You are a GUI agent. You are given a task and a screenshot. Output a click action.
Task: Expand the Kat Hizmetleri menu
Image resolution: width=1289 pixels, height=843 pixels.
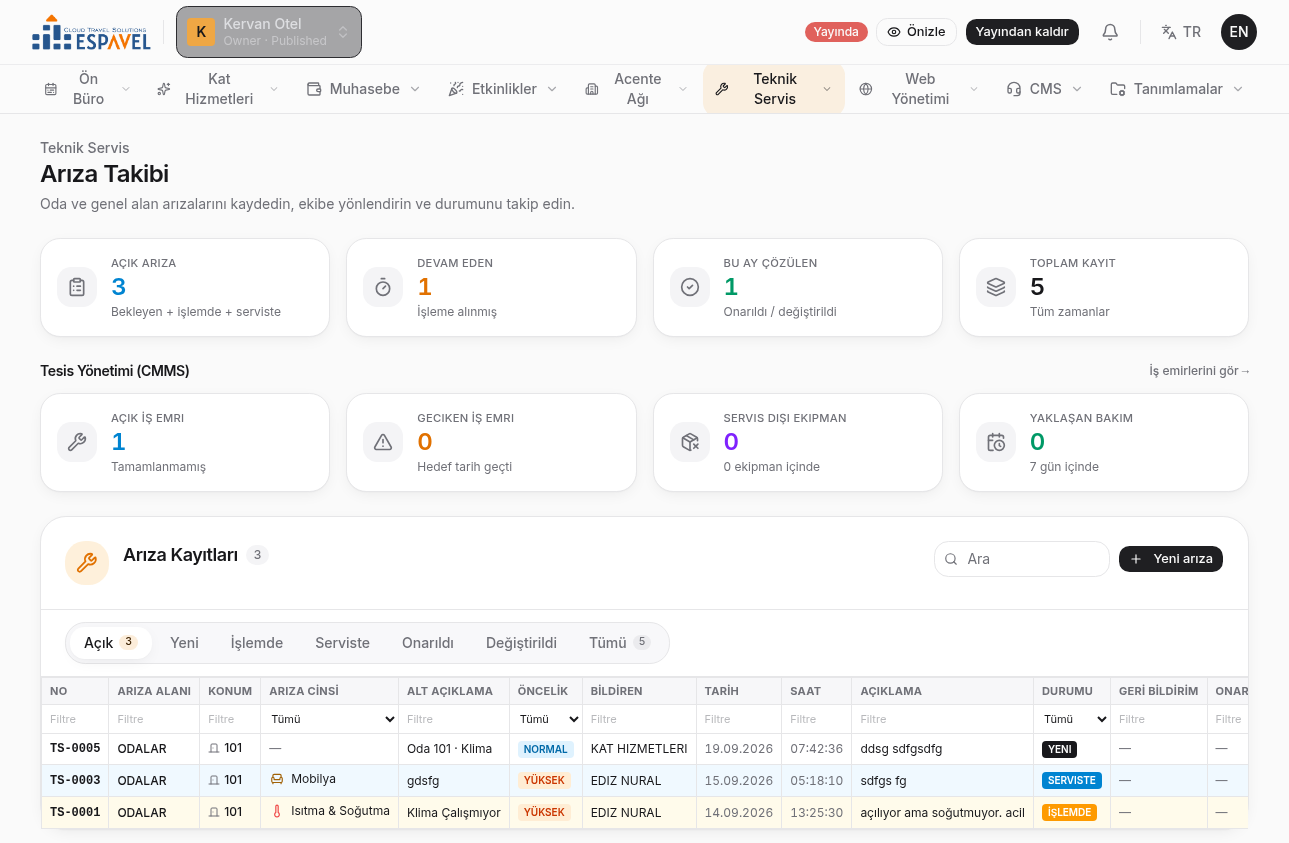[217, 89]
